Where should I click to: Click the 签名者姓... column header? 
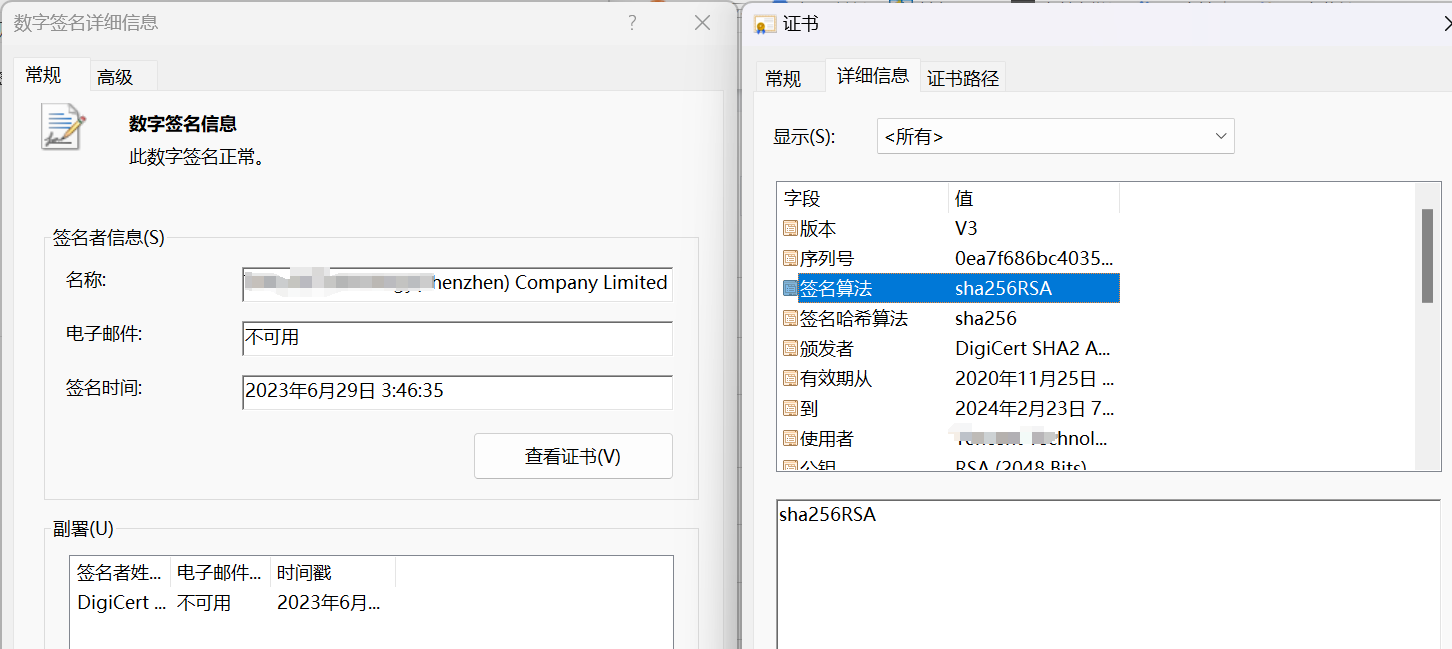tap(120, 572)
